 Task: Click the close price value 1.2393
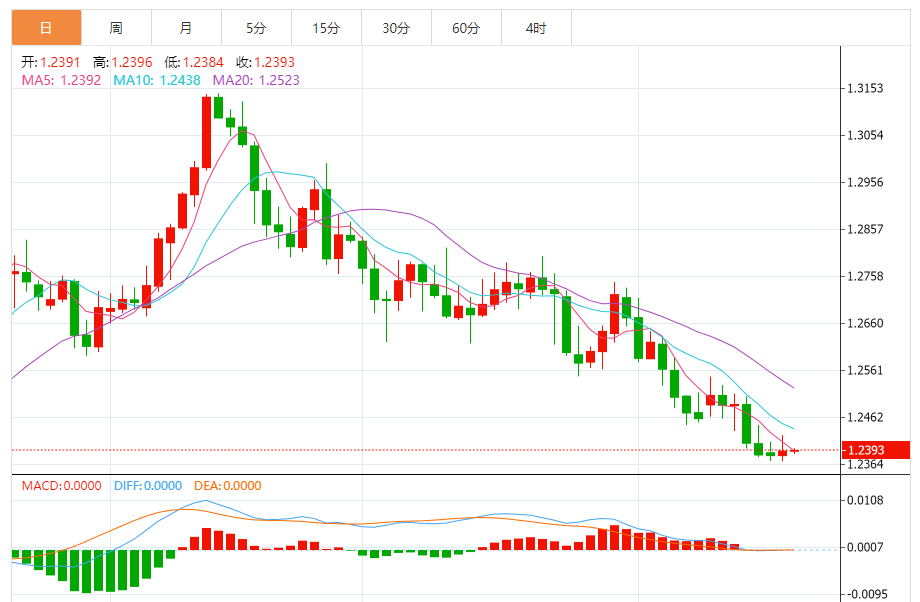(x=275, y=62)
